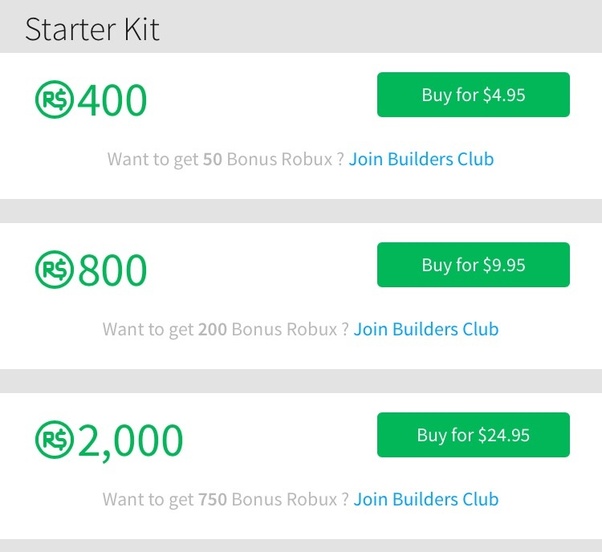
Task: Click the Robux icon beside 400
Action: pyautogui.click(x=54, y=99)
